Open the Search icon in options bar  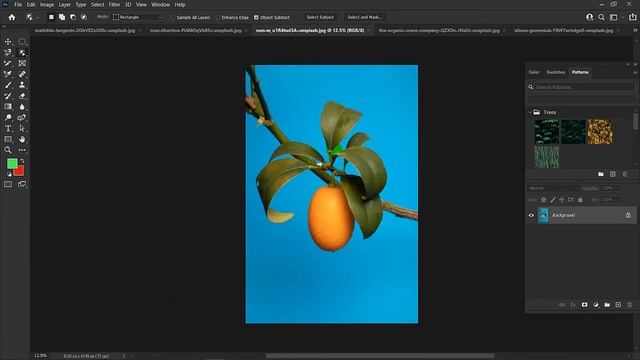(601, 17)
